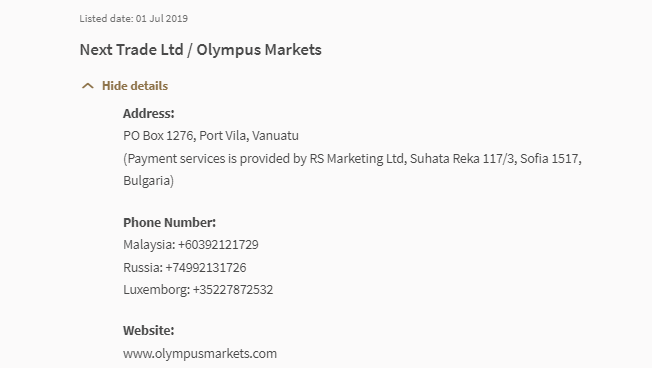The image size is (652, 368).
Task: Click the Sofia 1517 text
Action: tap(551, 158)
